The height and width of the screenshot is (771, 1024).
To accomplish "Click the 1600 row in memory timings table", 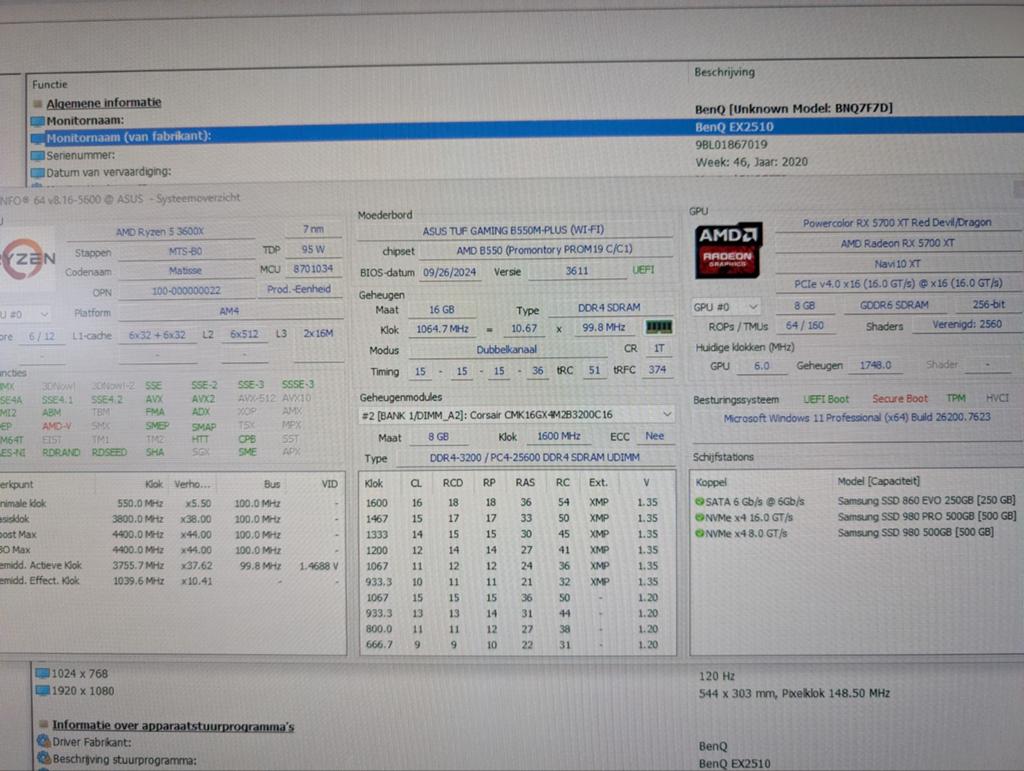I will click(x=517, y=503).
